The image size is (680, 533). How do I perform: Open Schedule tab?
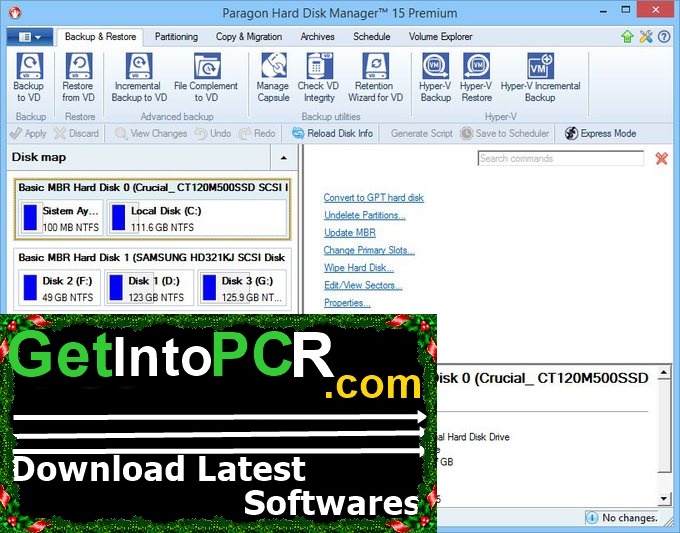point(372,37)
